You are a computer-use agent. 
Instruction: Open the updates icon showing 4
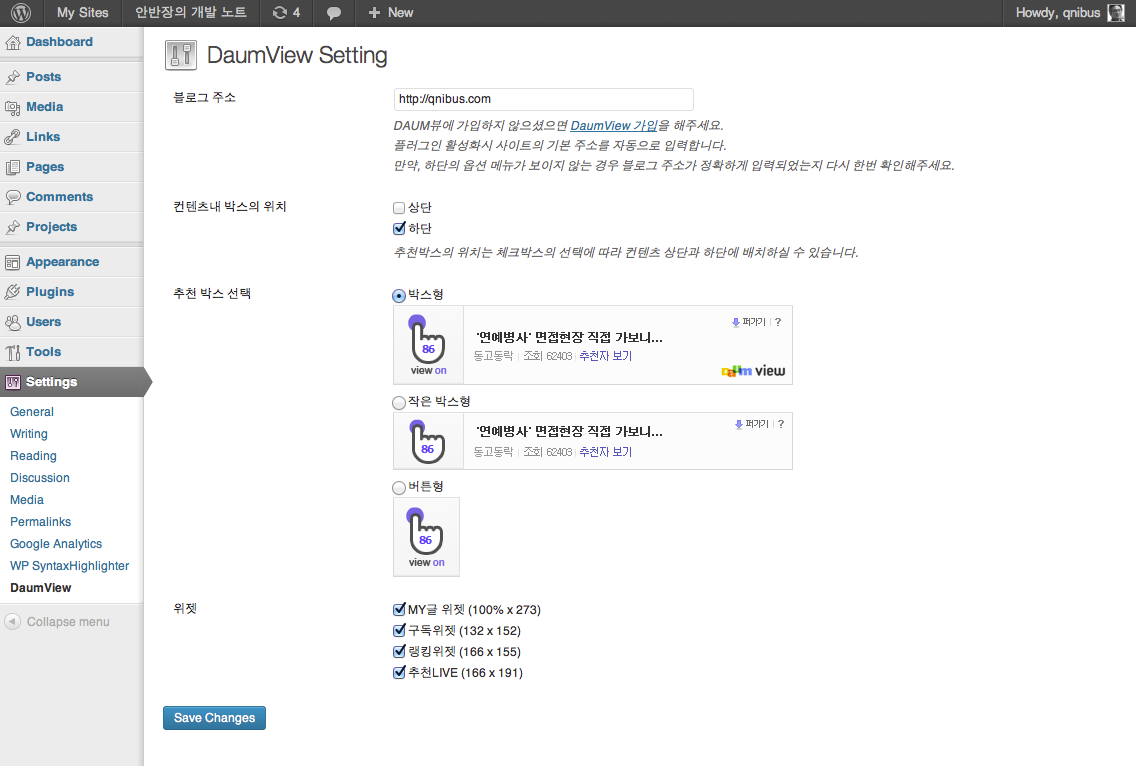coord(286,13)
